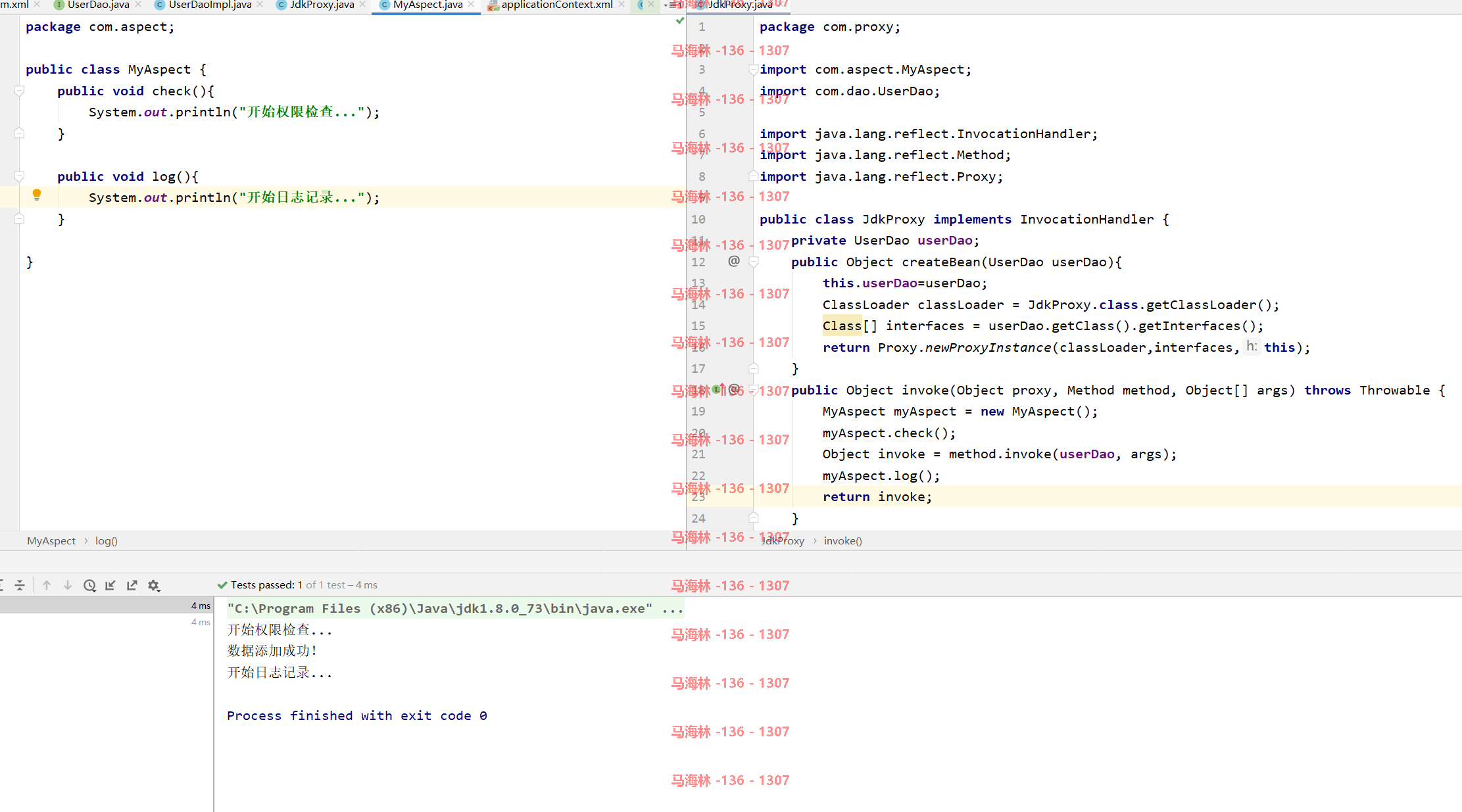Click the log() breadcrumb
1462x812 pixels.
[107, 540]
